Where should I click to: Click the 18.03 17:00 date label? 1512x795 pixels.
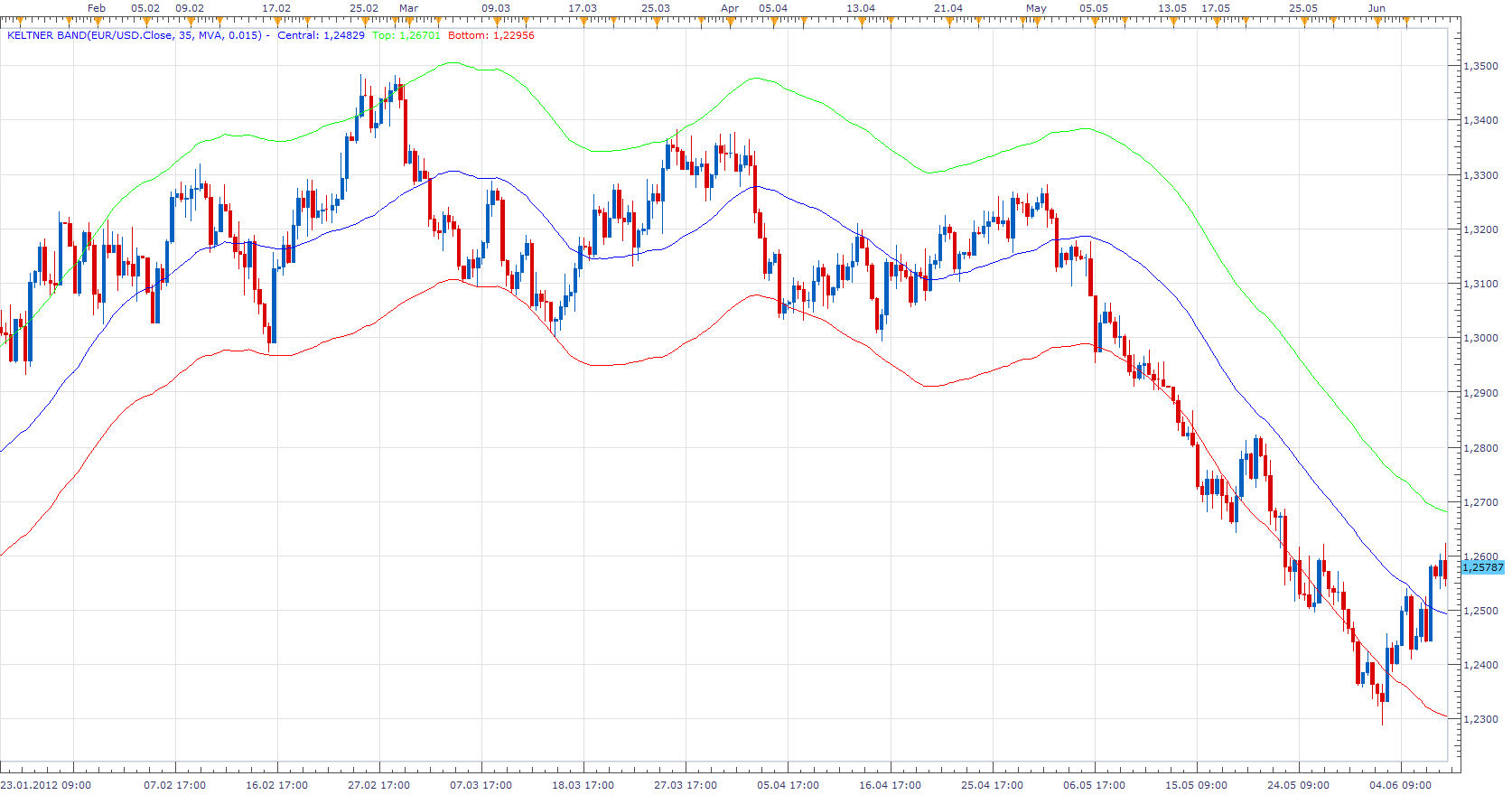(x=583, y=785)
